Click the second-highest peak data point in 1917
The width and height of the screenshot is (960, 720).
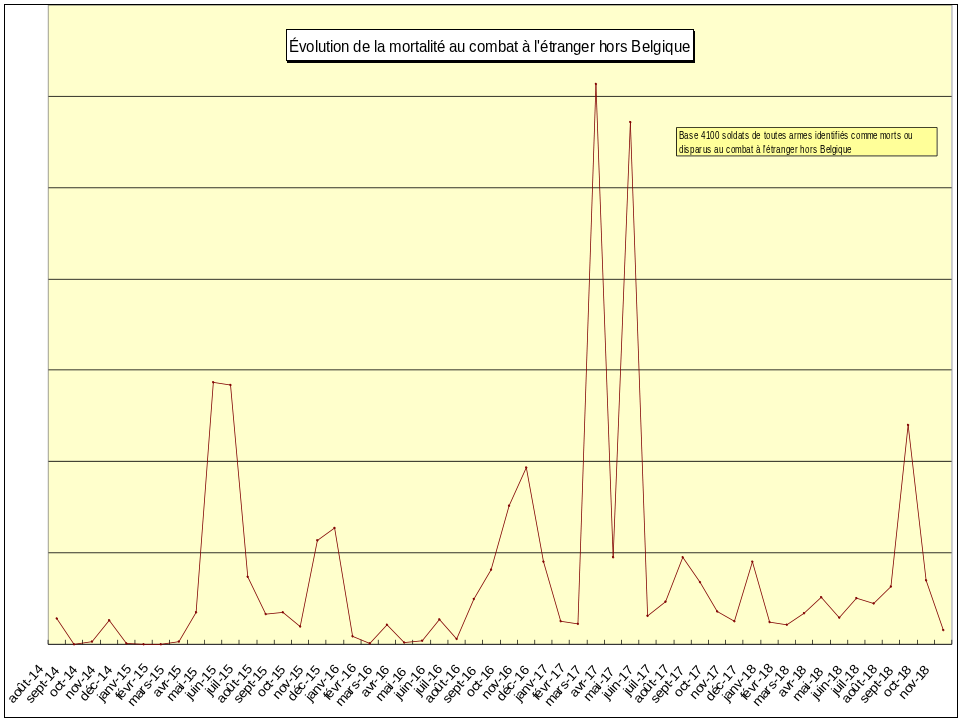click(630, 122)
